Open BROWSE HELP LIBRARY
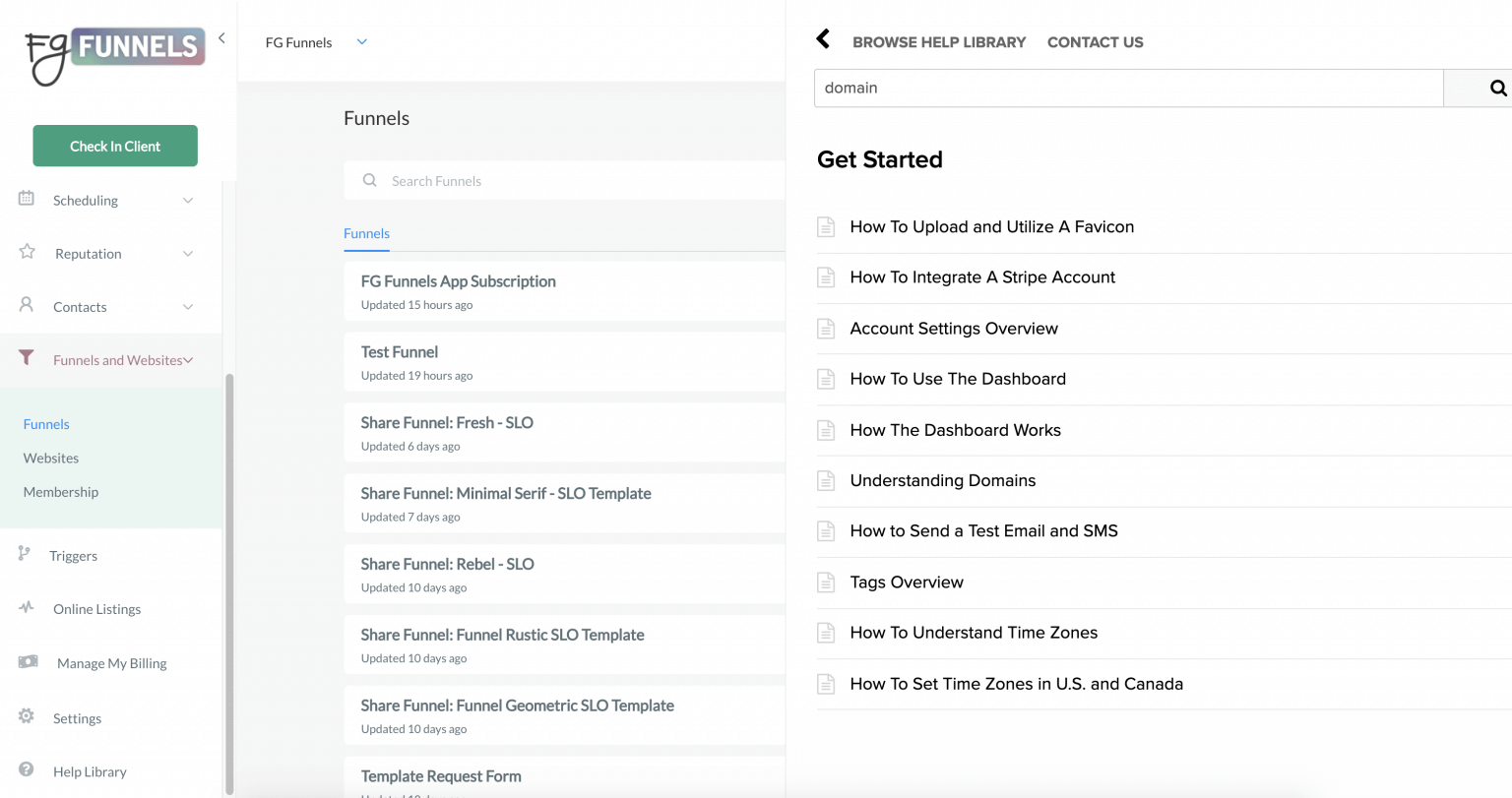The width and height of the screenshot is (1512, 798). [x=939, y=42]
